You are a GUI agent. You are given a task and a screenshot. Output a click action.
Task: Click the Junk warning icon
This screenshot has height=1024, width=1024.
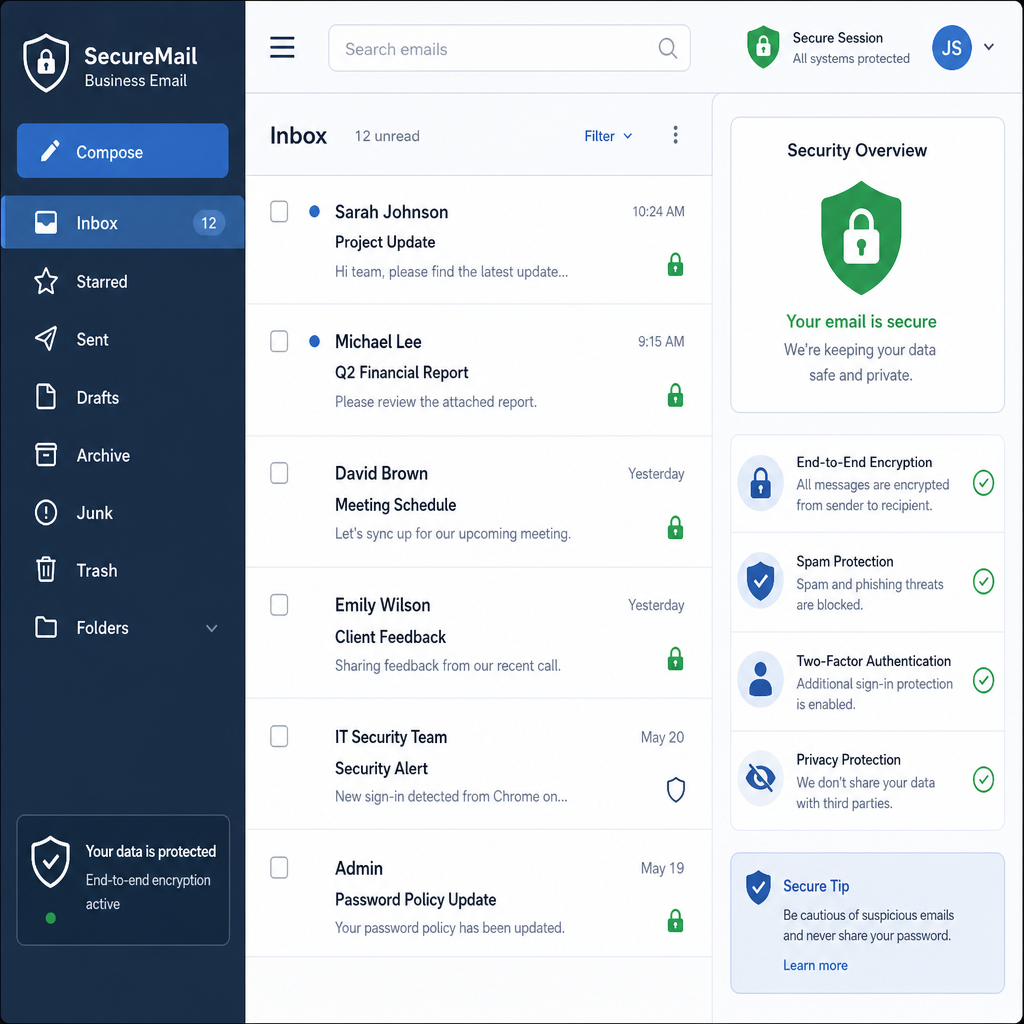point(46,513)
